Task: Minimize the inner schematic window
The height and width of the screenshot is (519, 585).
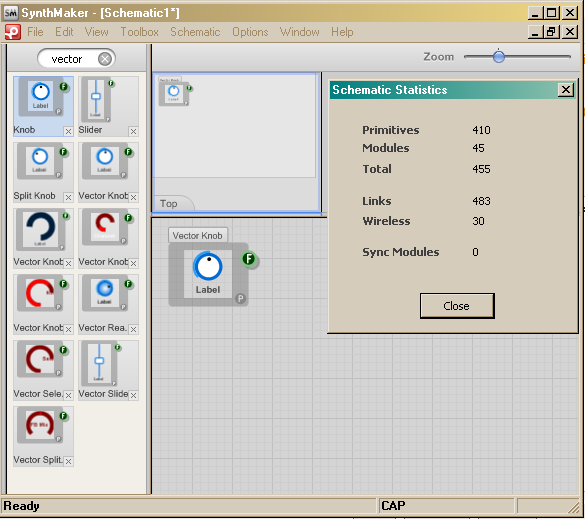Action: [535, 32]
